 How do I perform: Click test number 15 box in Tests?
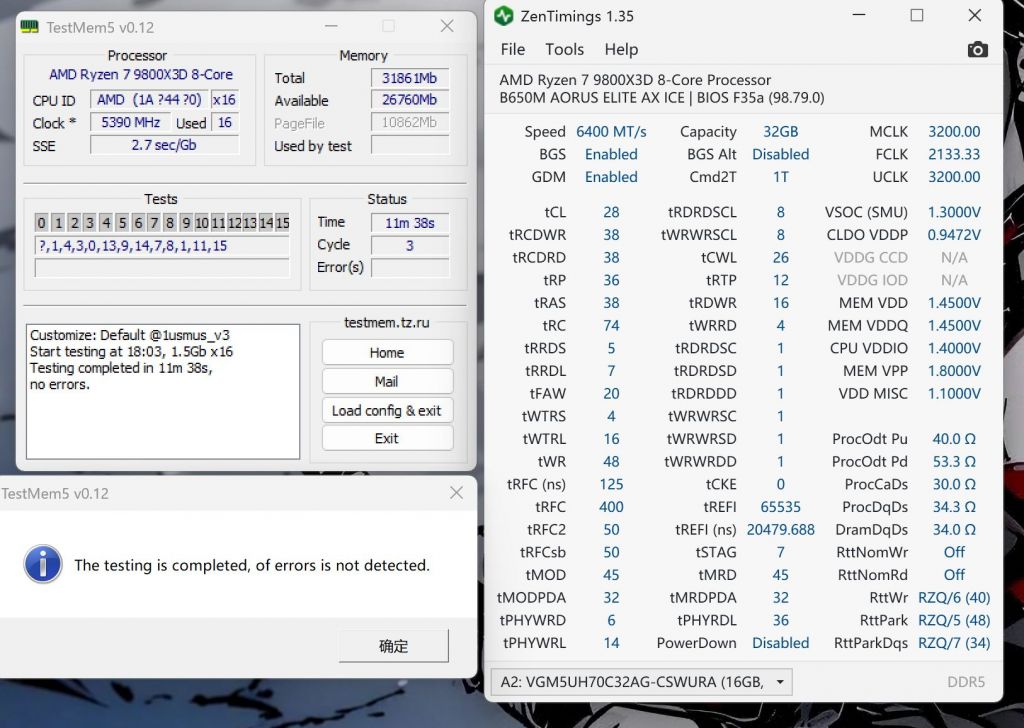pos(282,223)
